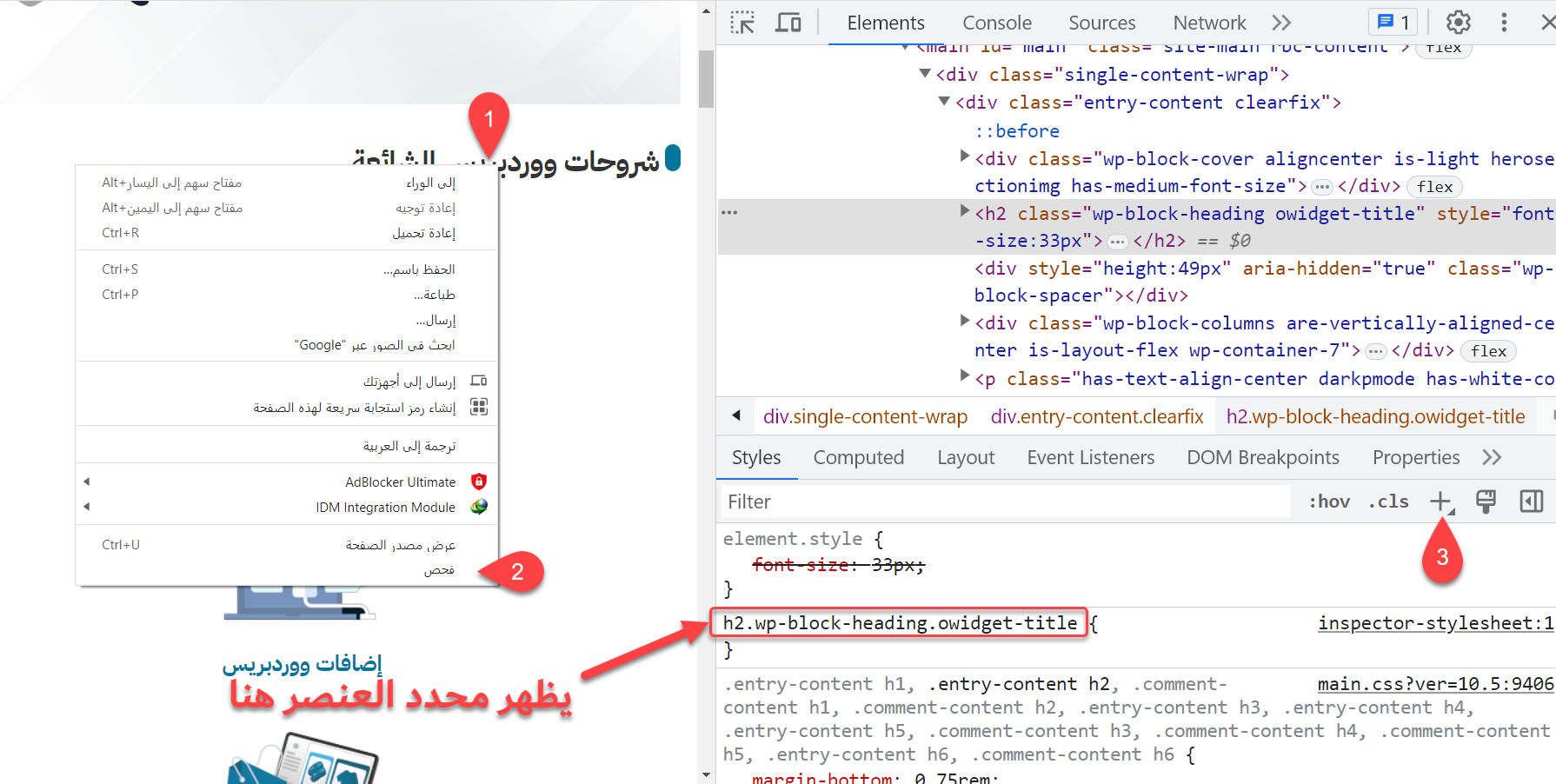
Task: Open the Event Listeners pane tab
Action: pos(1091,457)
